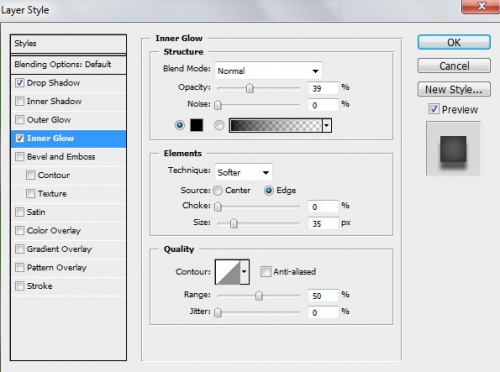This screenshot has width=500, height=372.
Task: Click the Jitter value field
Action: (323, 313)
